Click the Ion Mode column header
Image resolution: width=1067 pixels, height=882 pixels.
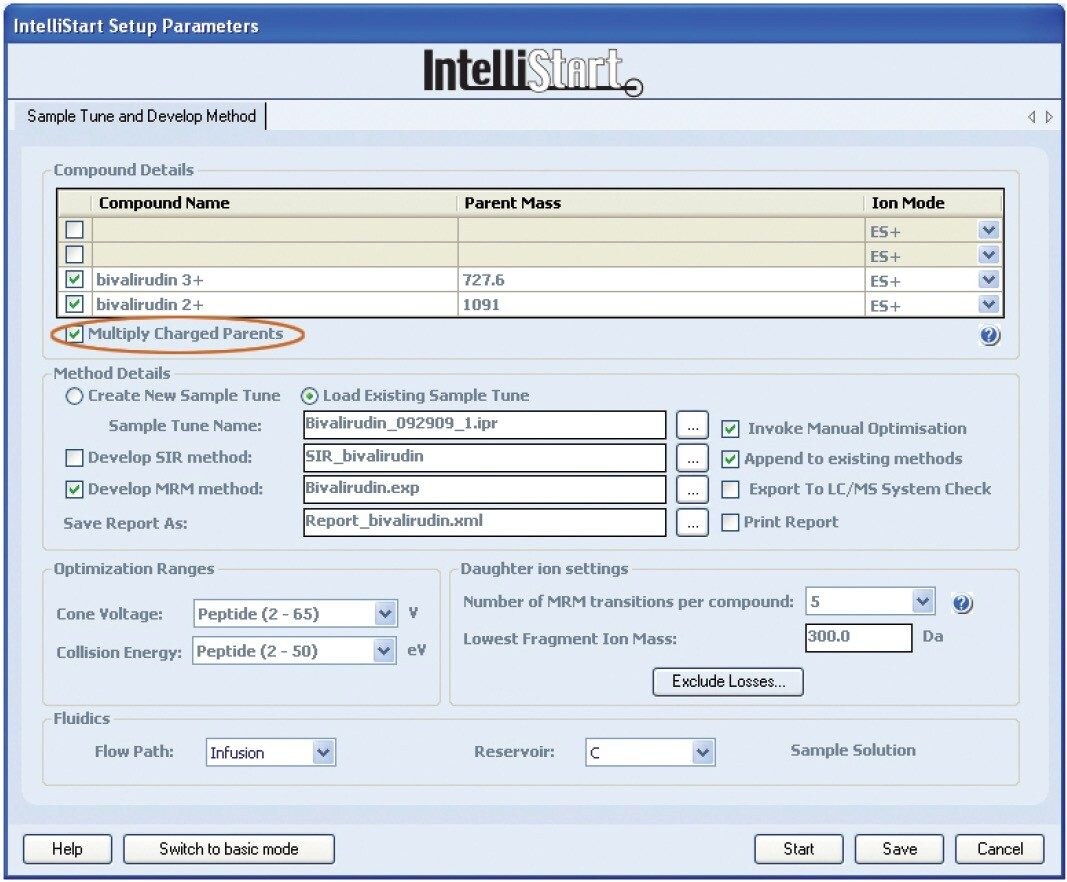pyautogui.click(x=933, y=203)
